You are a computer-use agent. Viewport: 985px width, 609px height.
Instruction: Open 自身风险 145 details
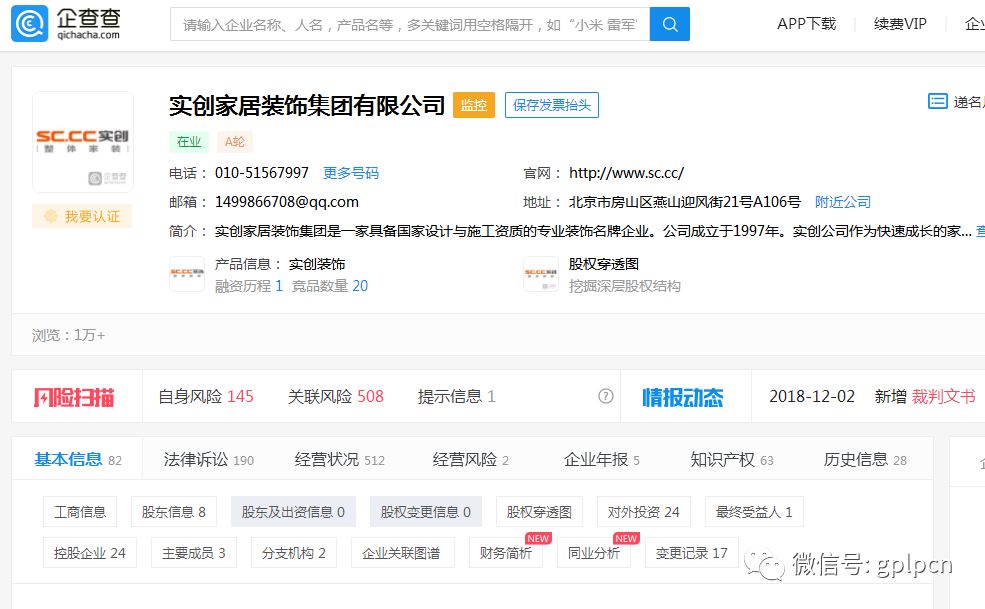point(206,396)
